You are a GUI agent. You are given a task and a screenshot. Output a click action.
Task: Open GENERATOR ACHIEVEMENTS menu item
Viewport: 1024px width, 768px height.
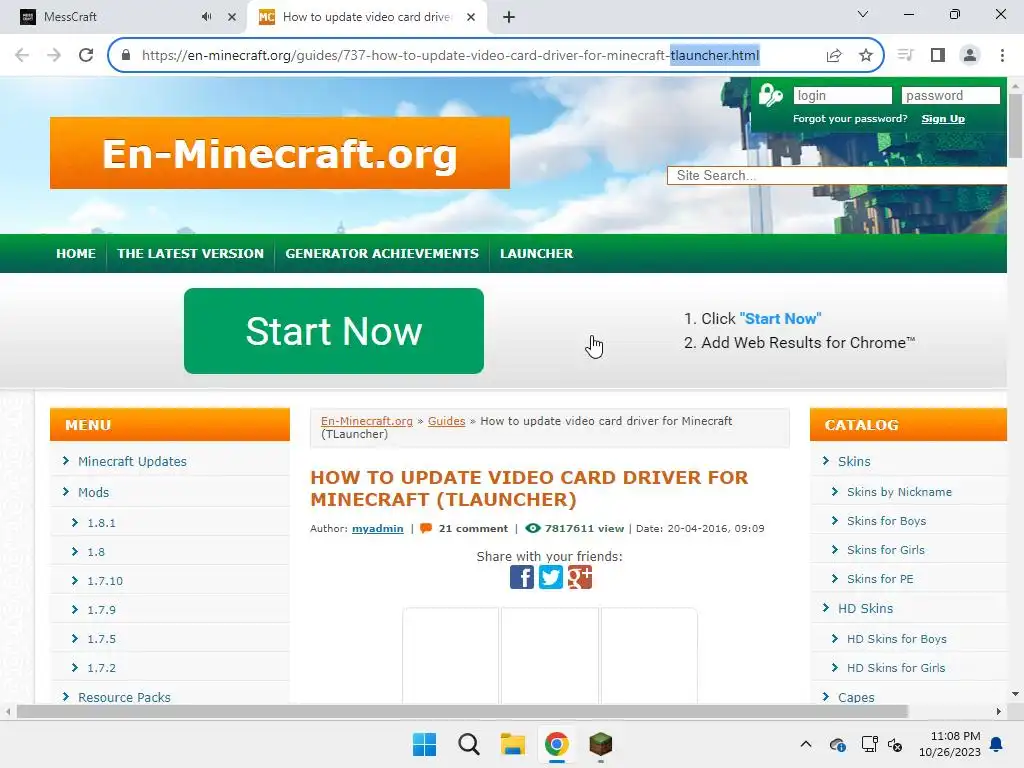point(381,253)
